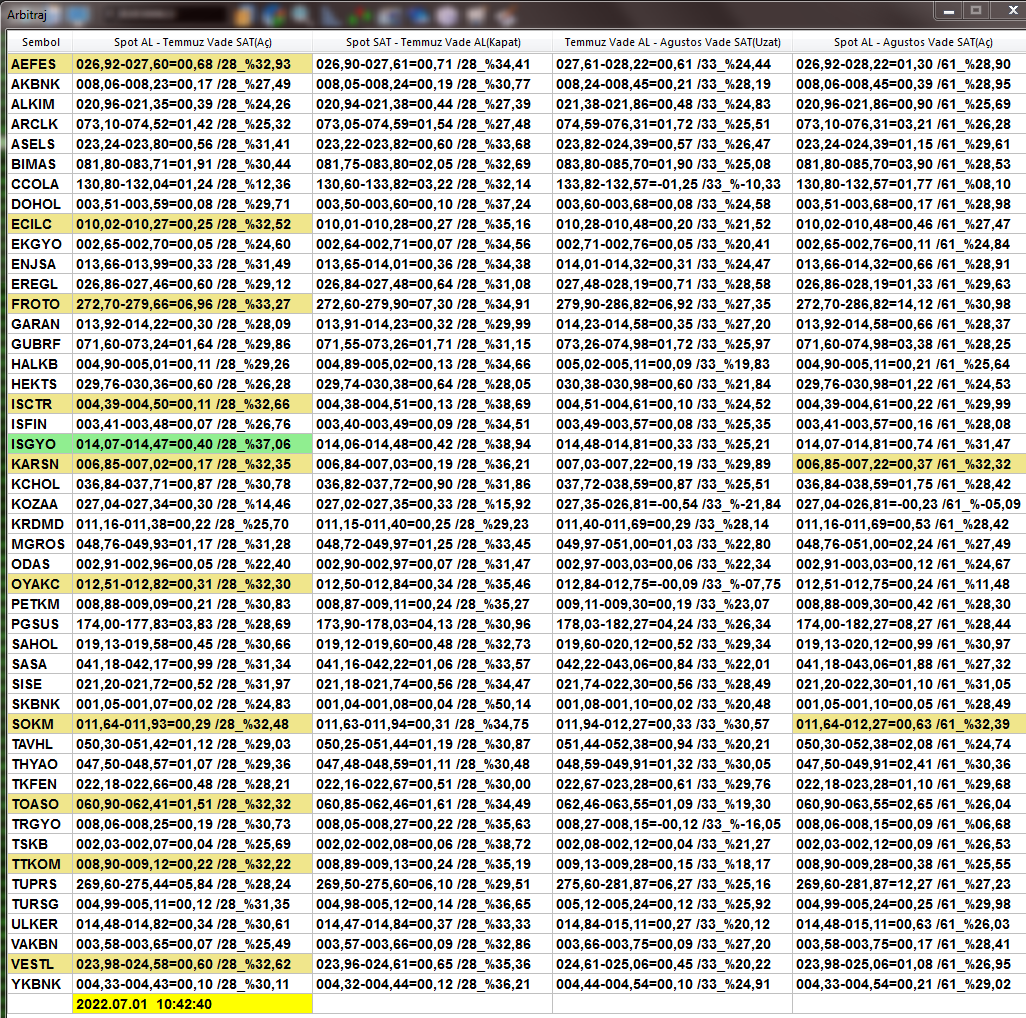Click the TRGYO cell showing %-16,05
The height and width of the screenshot is (1018, 1026).
point(673,824)
